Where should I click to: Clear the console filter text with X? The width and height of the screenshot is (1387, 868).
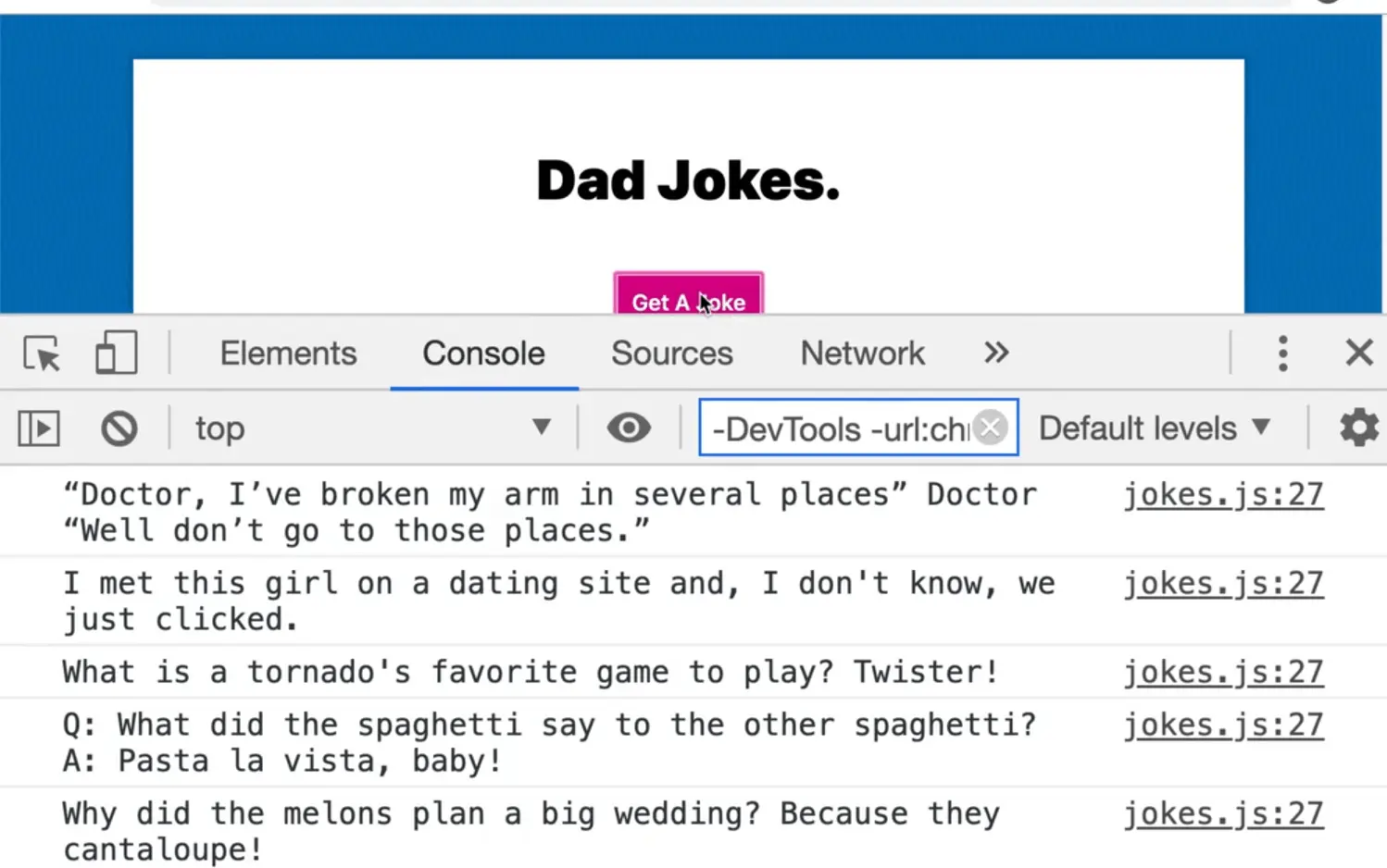click(x=991, y=428)
